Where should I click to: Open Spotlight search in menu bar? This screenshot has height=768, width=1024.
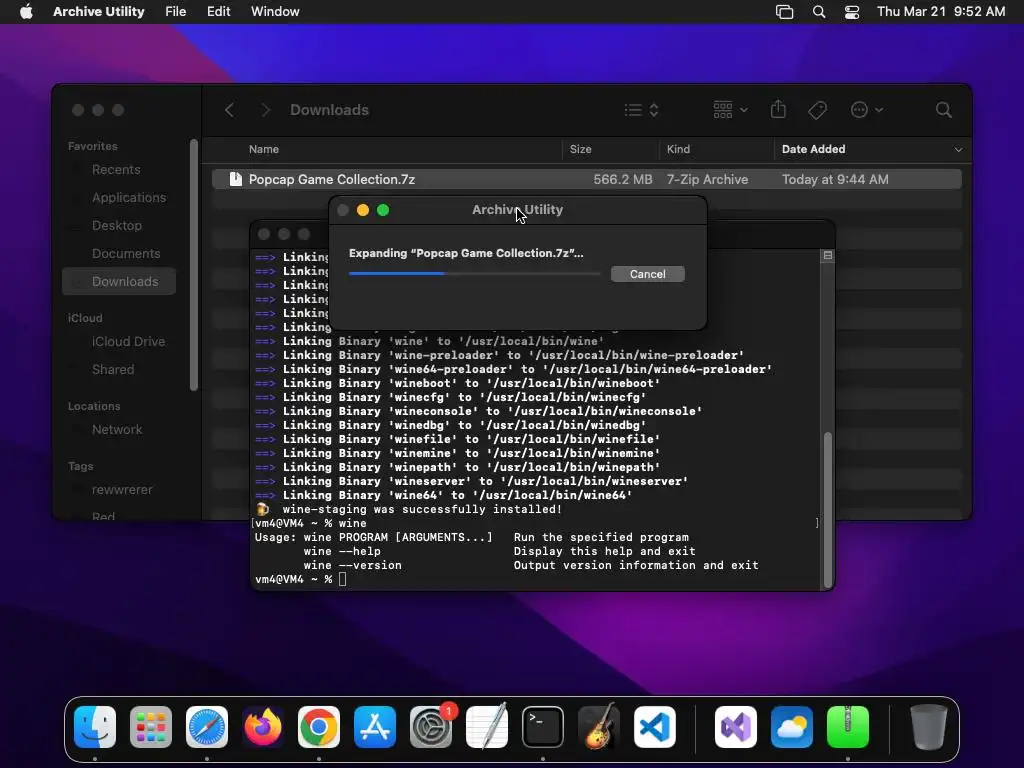click(x=819, y=12)
